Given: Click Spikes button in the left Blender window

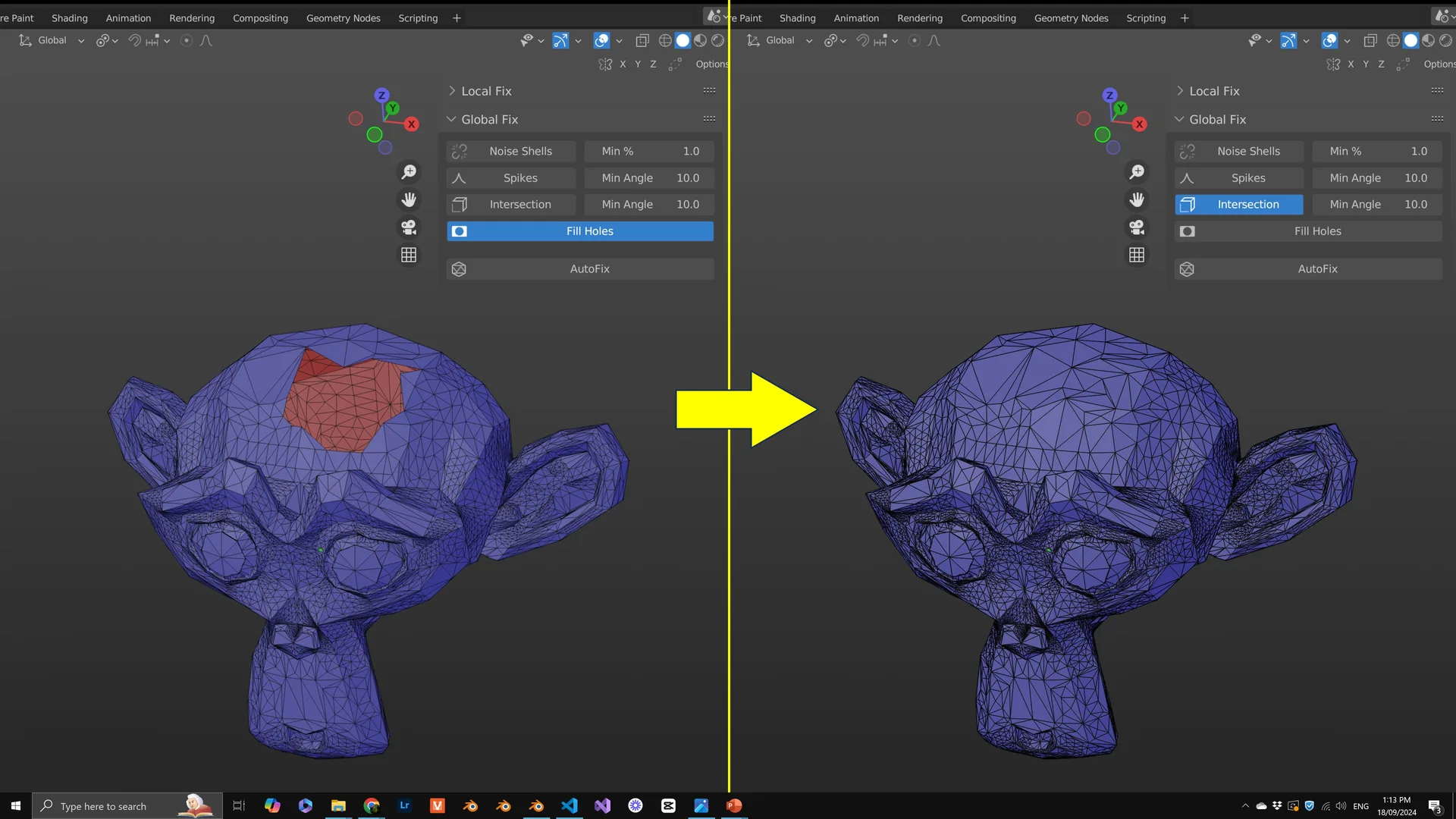Looking at the screenshot, I should pos(511,178).
